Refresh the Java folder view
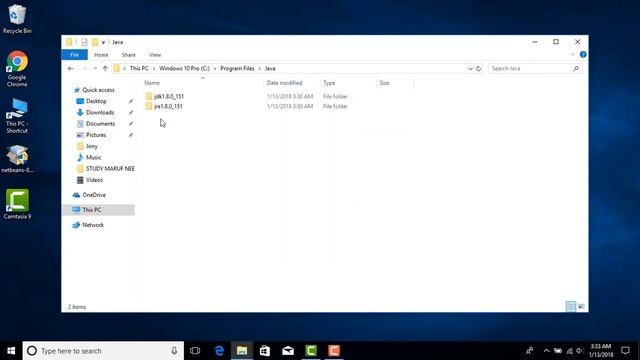Screen dimensions: 640x360 [x=478, y=69]
